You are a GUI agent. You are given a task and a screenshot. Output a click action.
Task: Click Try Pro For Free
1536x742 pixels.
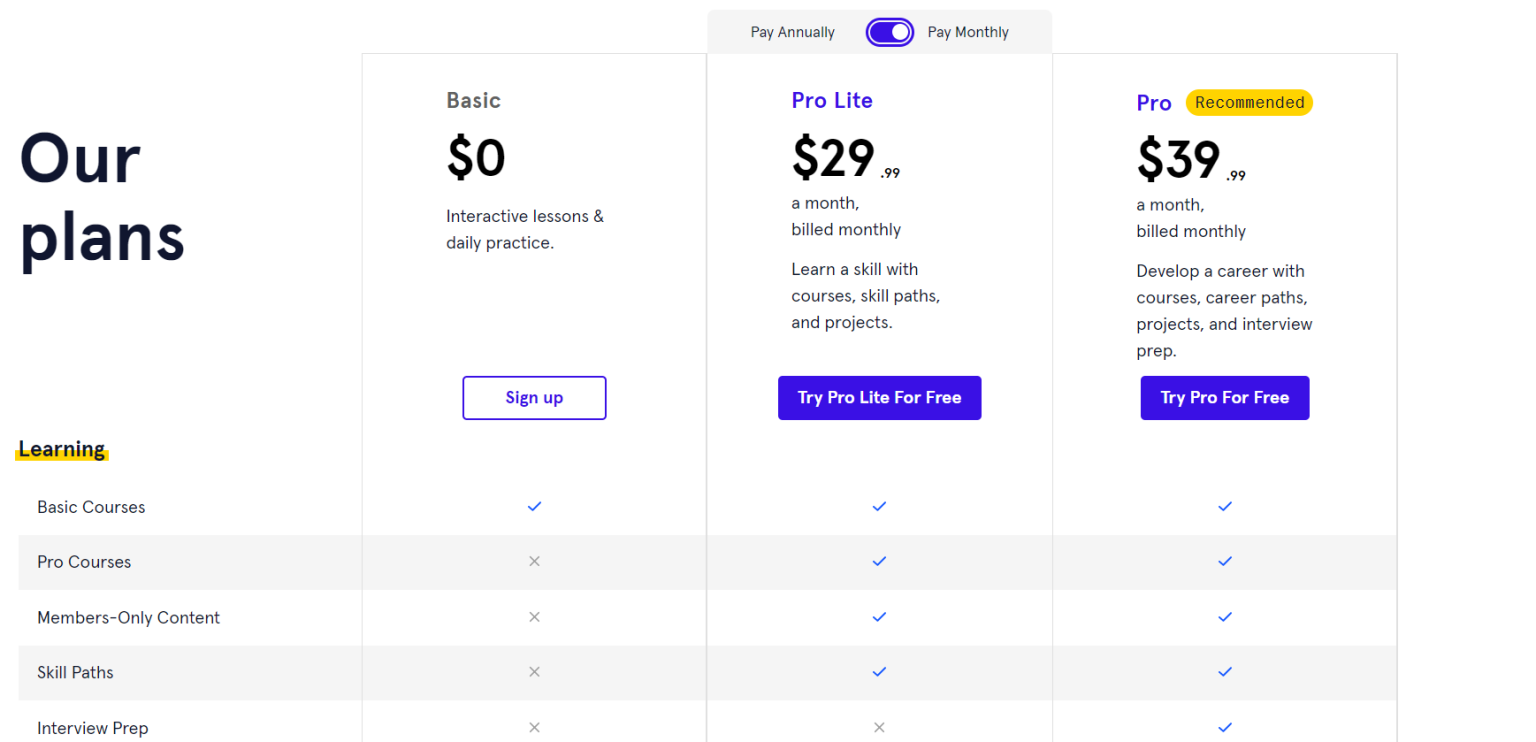pyautogui.click(x=1225, y=397)
